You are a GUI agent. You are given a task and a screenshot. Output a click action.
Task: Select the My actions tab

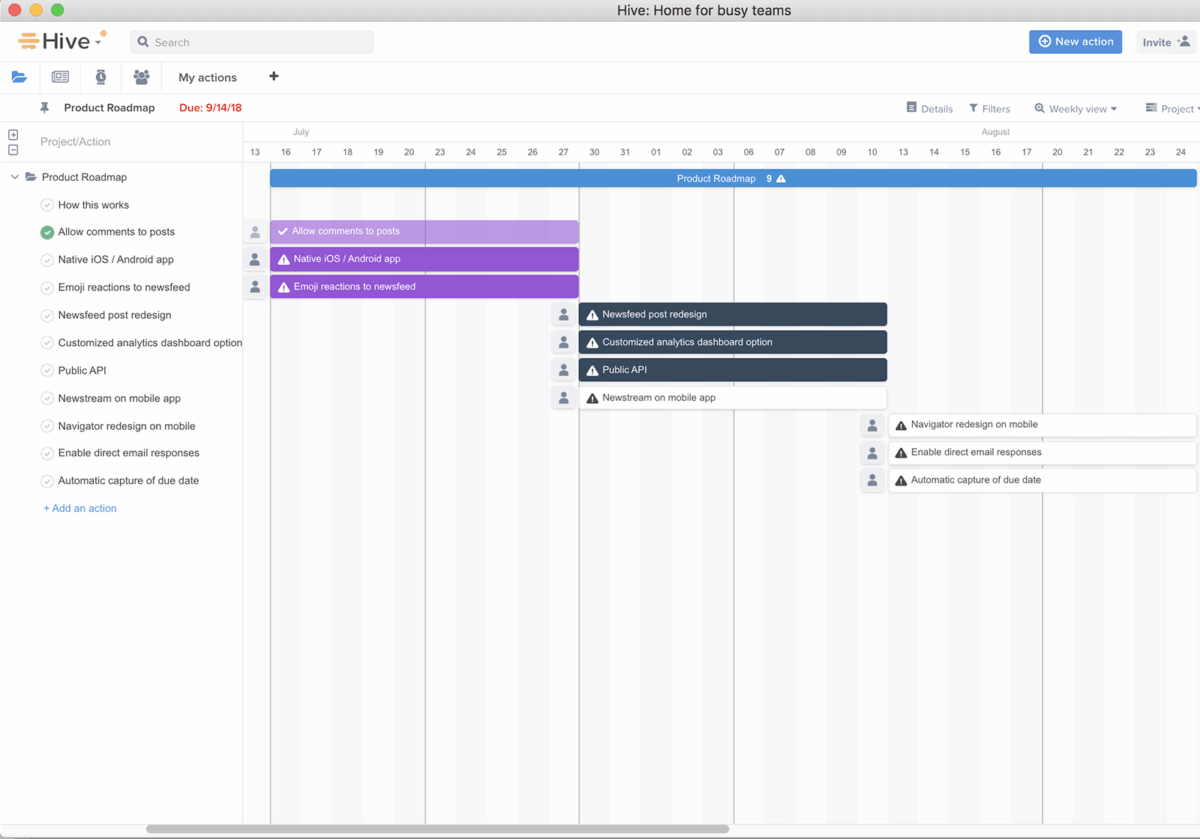207,78
